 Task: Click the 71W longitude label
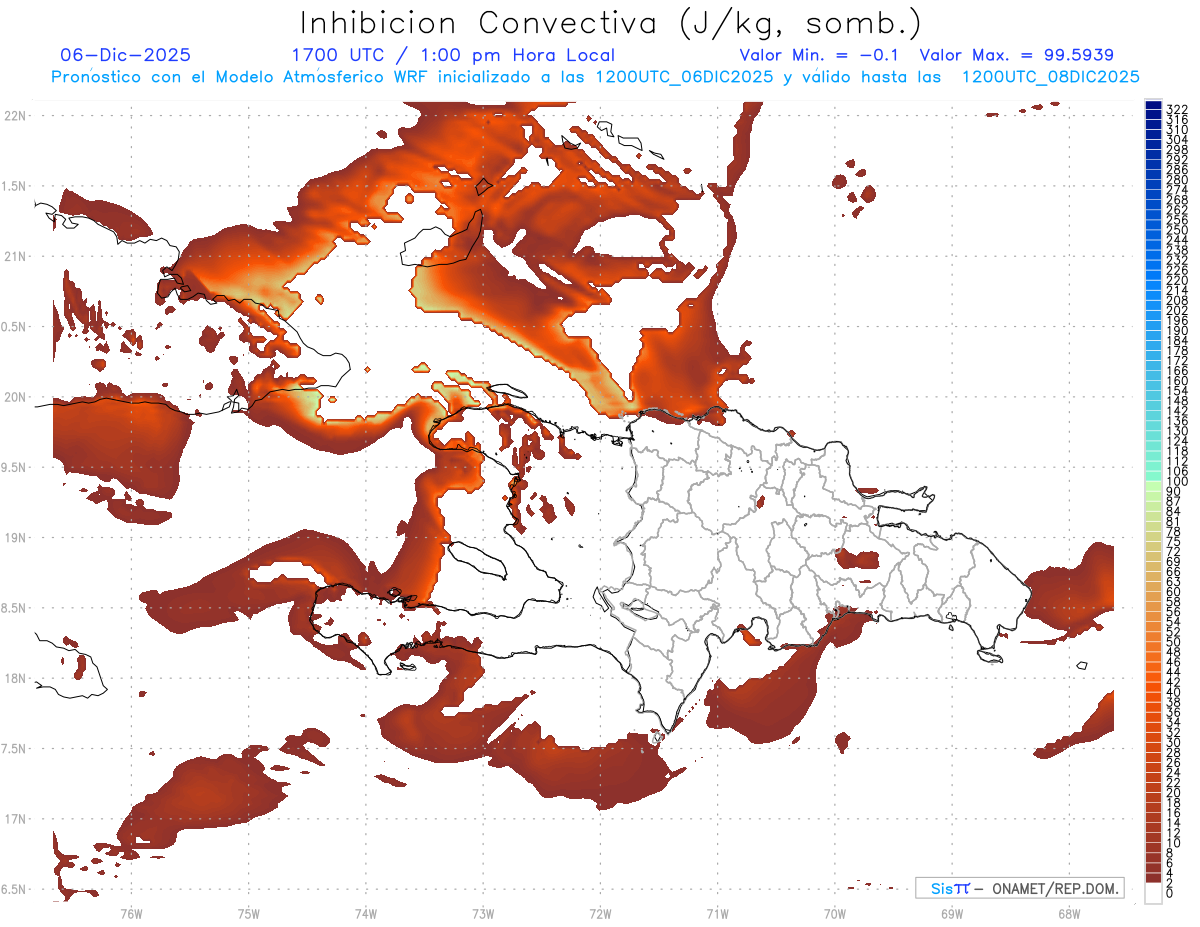point(717,913)
